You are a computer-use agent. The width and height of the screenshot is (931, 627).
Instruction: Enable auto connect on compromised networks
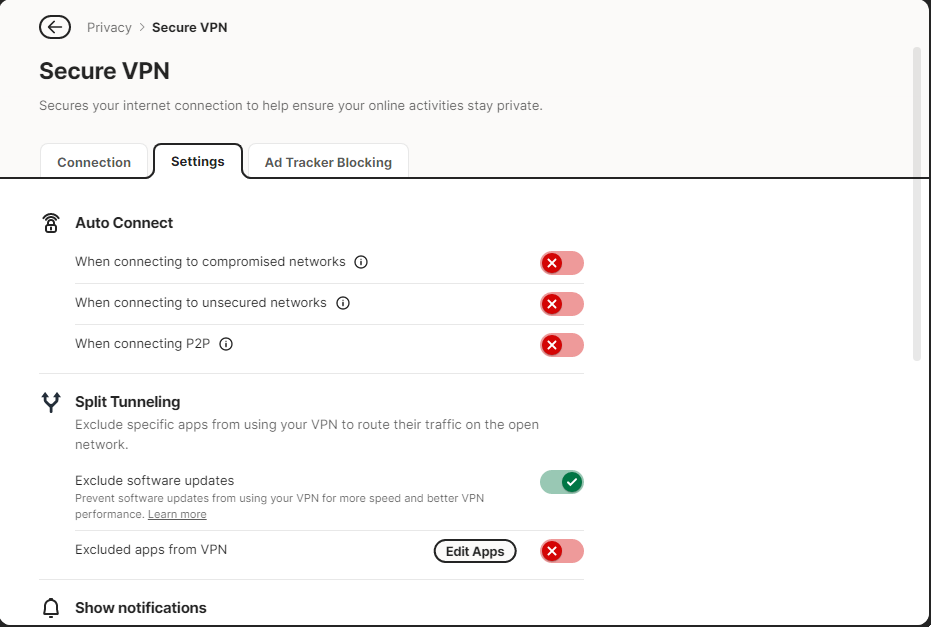coord(562,263)
